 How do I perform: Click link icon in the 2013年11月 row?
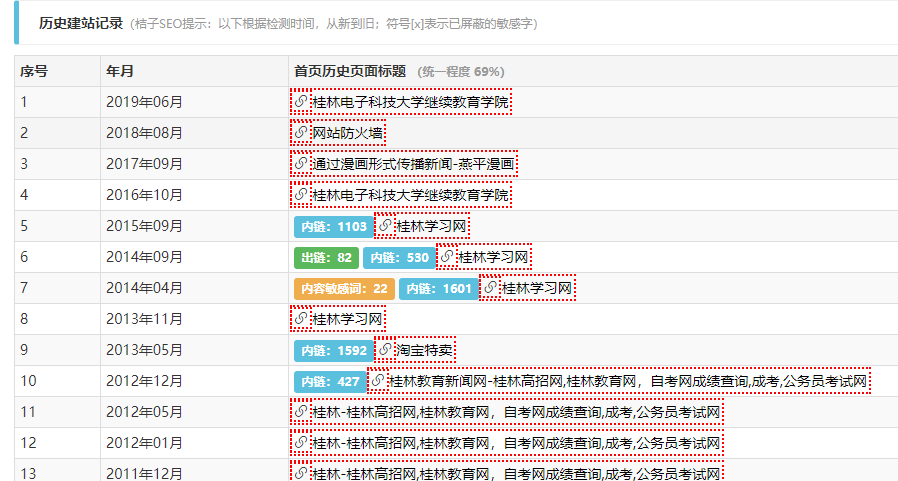point(301,319)
